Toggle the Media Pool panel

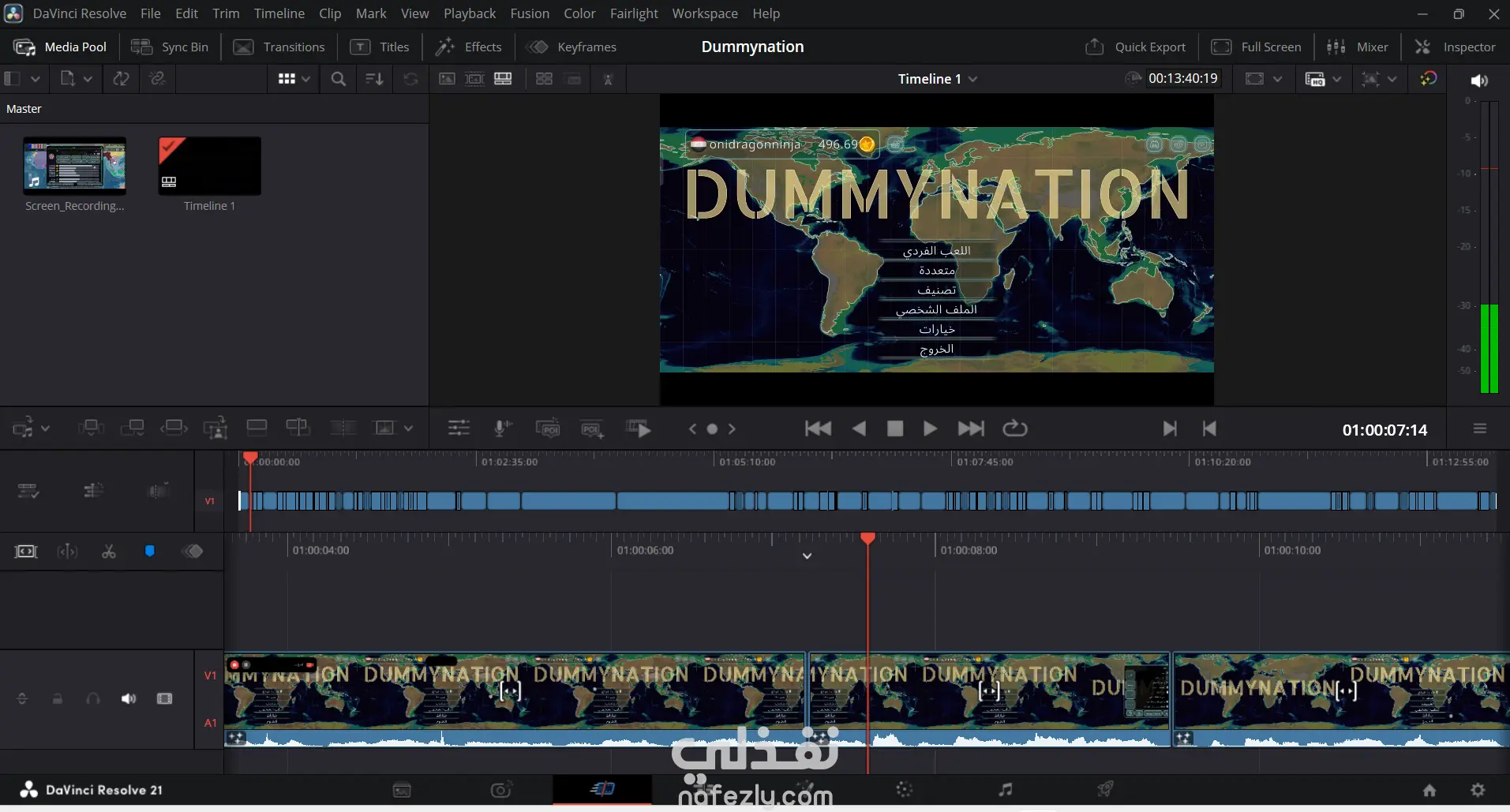pyautogui.click(x=60, y=47)
